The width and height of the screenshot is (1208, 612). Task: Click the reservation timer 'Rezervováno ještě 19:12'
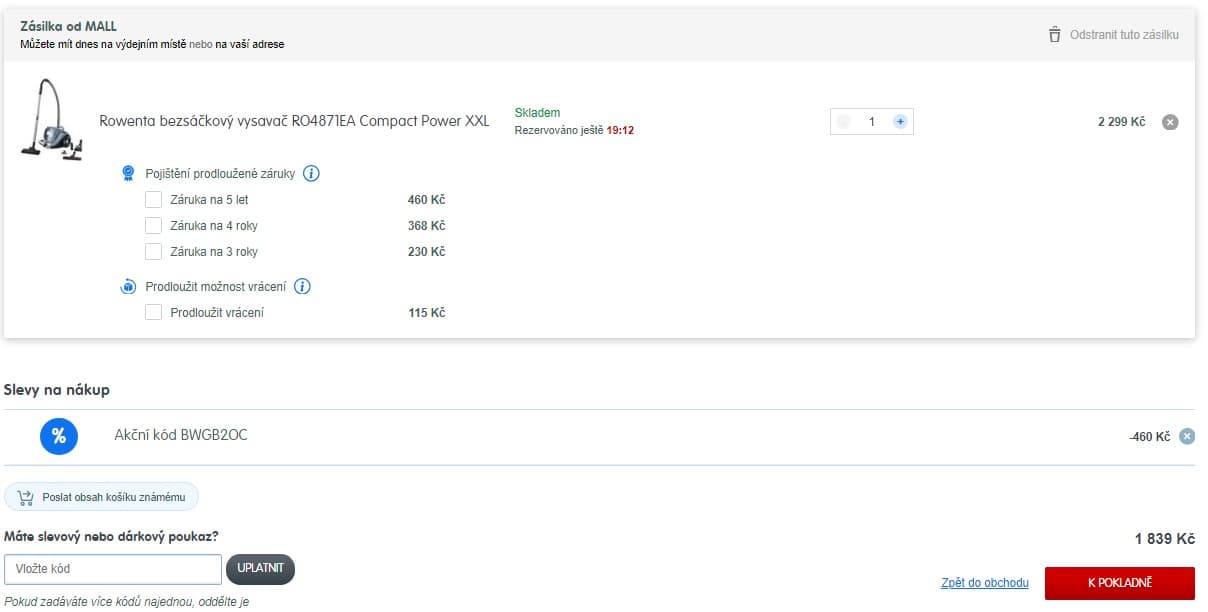pos(574,130)
